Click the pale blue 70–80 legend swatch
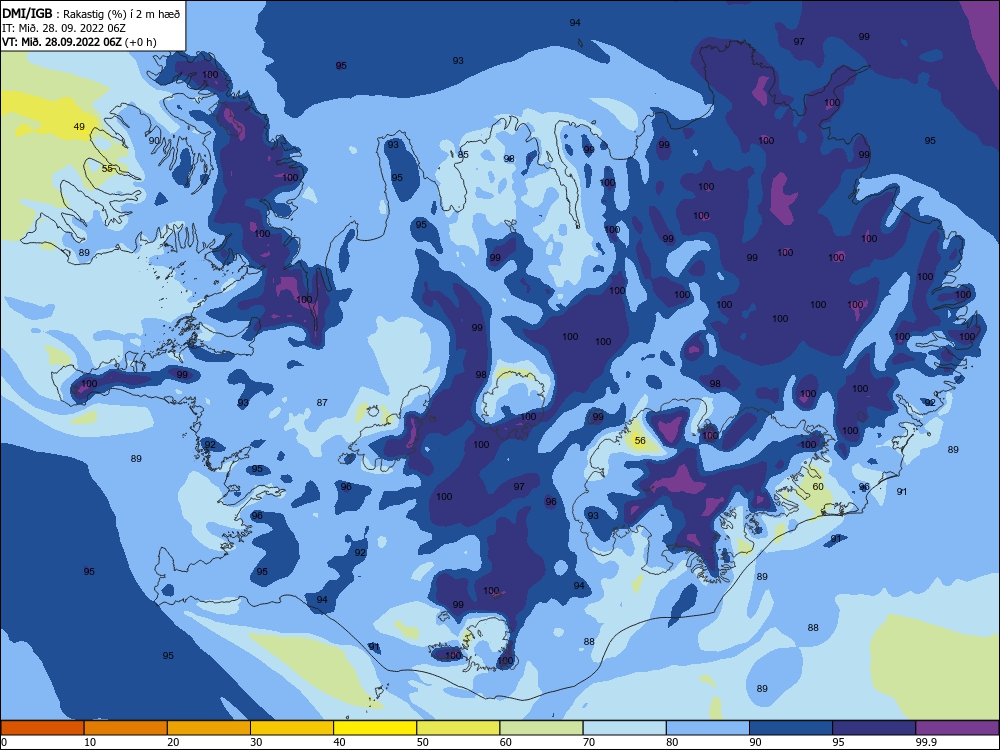The width and height of the screenshot is (1000, 750). [x=624, y=728]
